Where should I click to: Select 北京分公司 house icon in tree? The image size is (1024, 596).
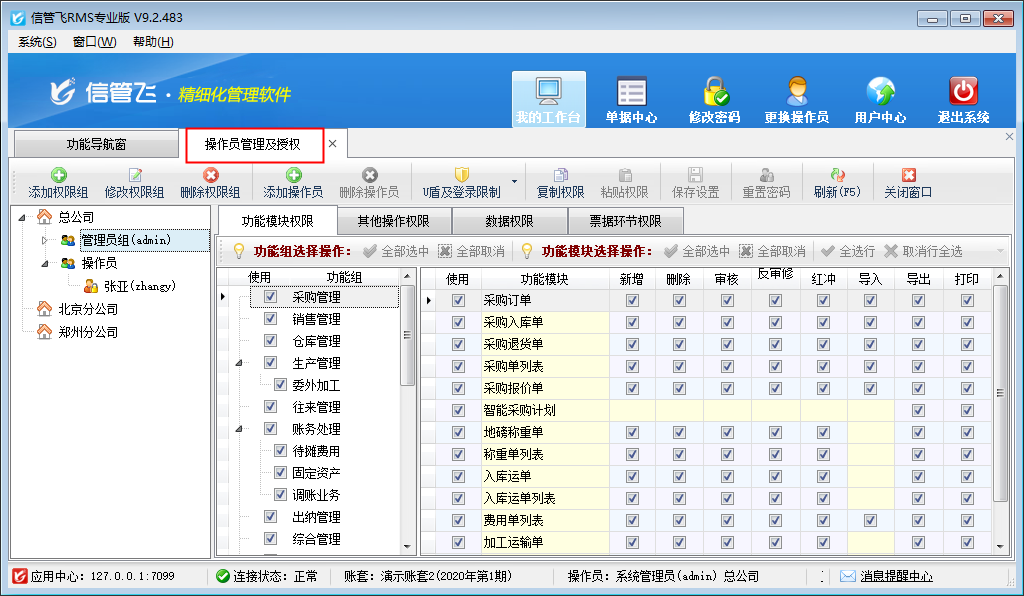tap(44, 308)
